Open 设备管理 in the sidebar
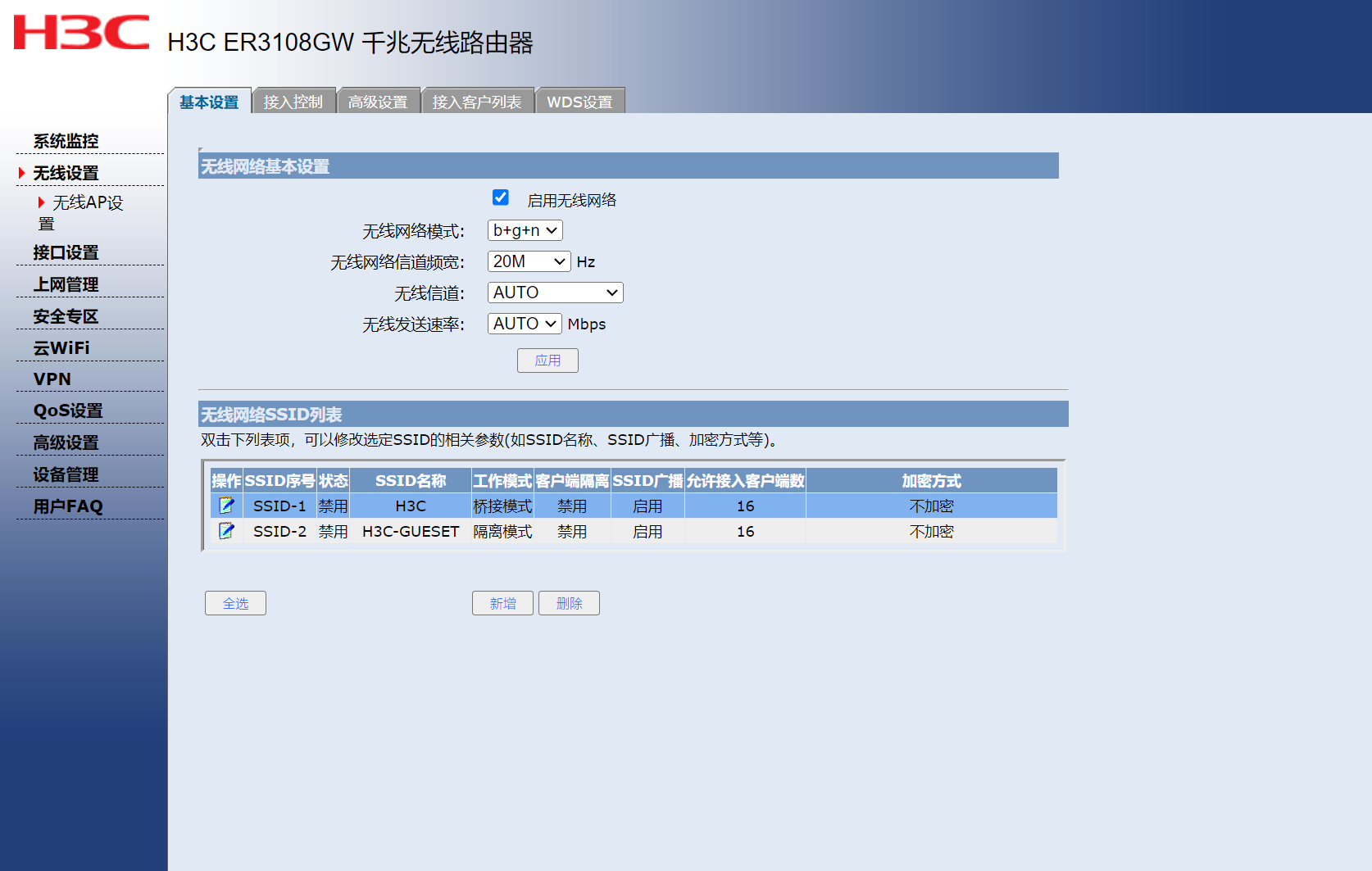 [66, 474]
